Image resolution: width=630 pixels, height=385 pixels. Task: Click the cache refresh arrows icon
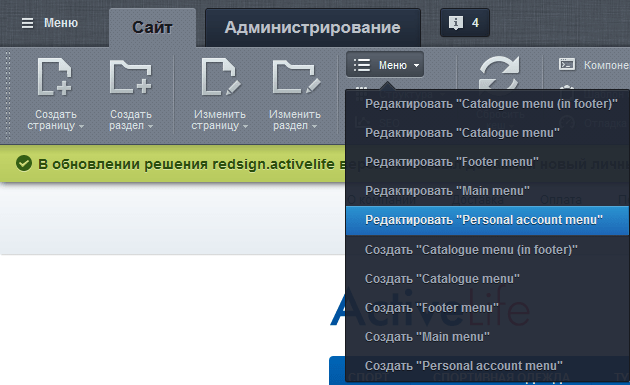(x=499, y=73)
